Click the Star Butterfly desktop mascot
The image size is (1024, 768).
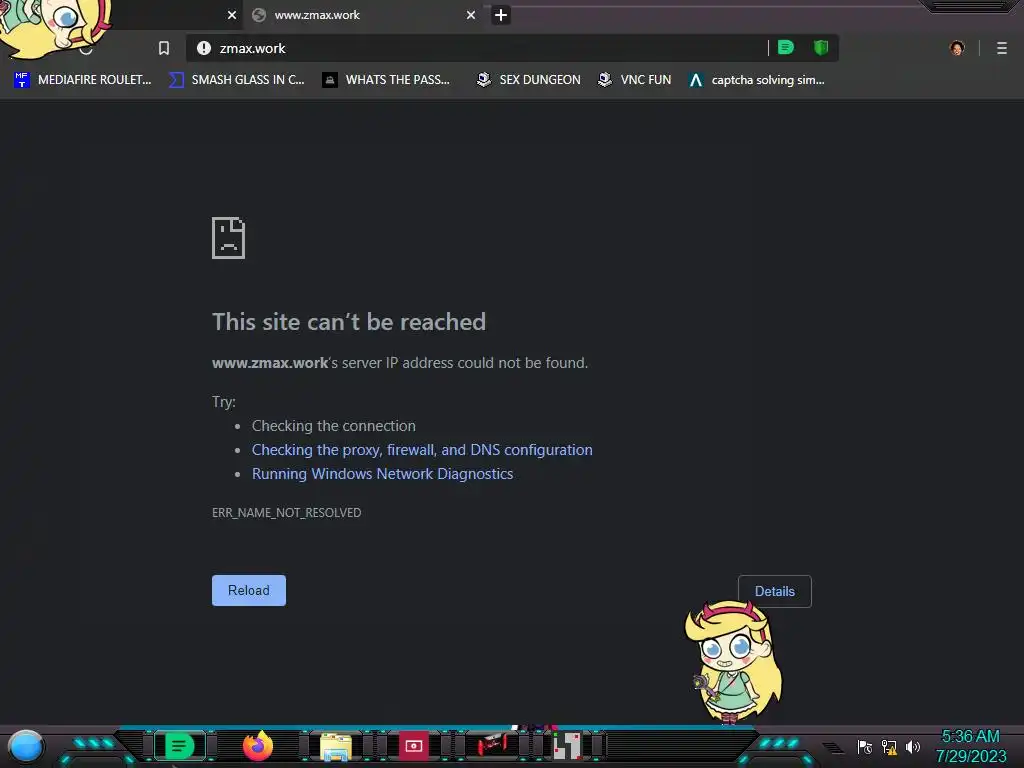point(733,661)
